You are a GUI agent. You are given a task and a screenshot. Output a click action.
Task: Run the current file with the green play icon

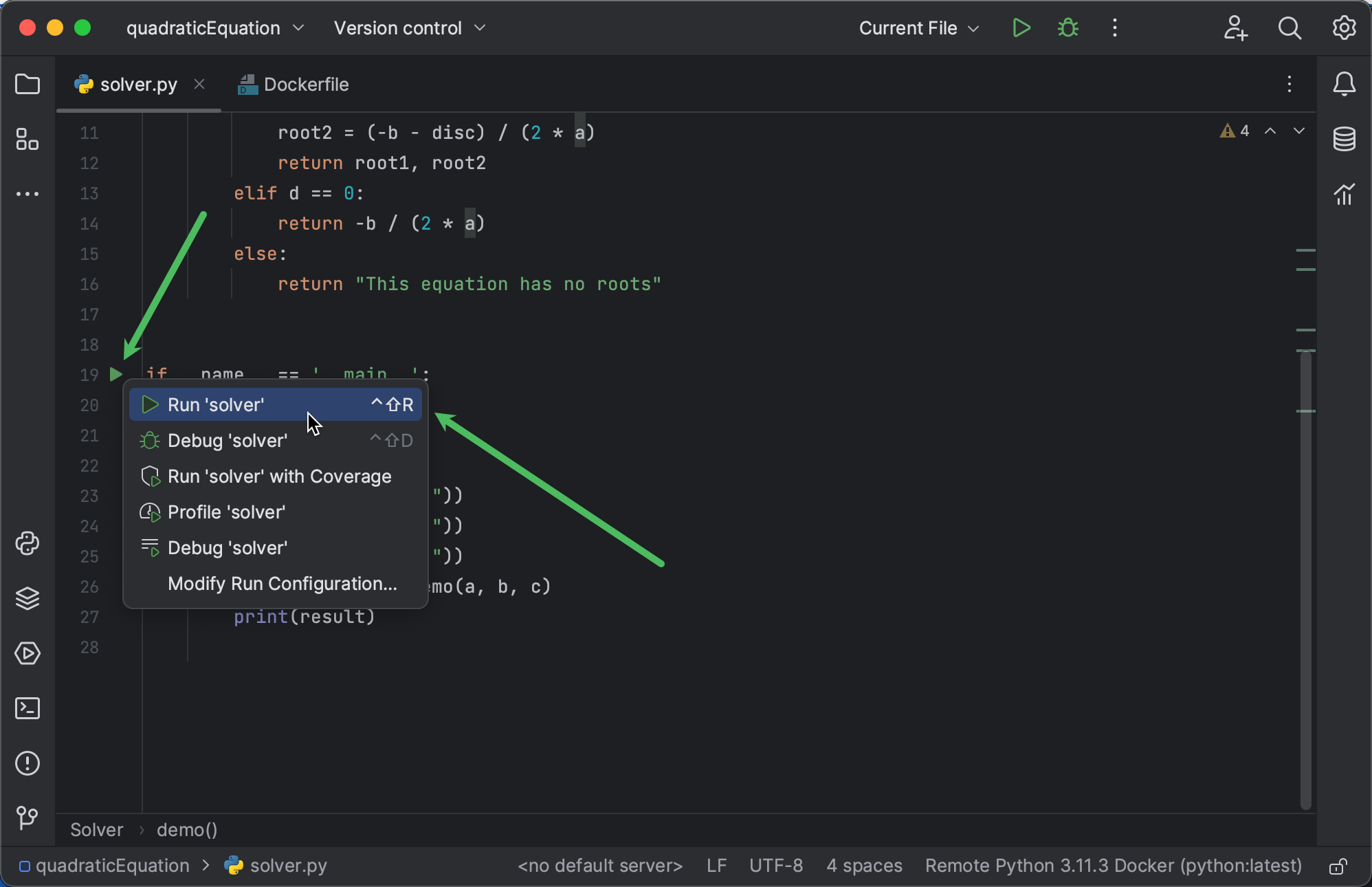tap(1021, 28)
